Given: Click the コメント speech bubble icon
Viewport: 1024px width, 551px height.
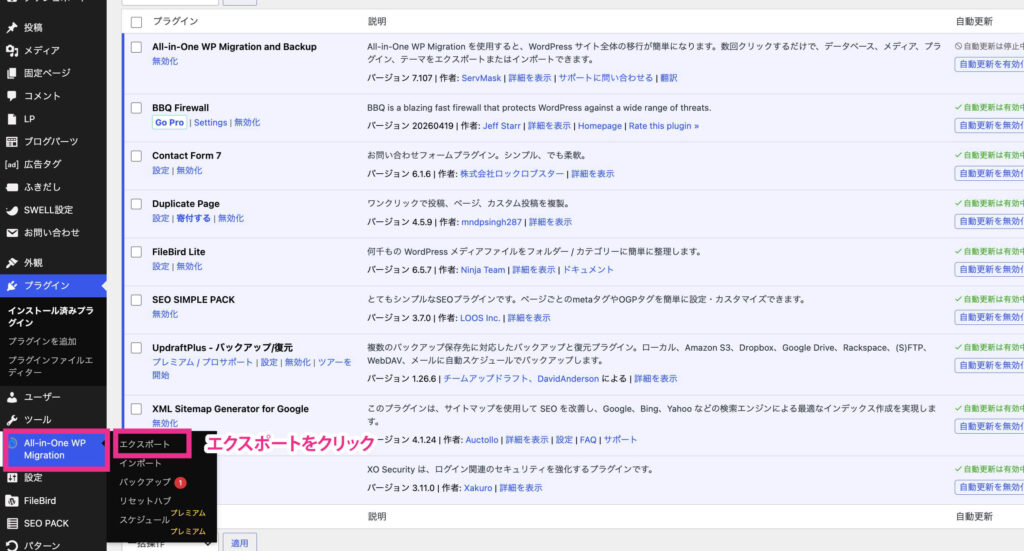Looking at the screenshot, I should coord(12,96).
